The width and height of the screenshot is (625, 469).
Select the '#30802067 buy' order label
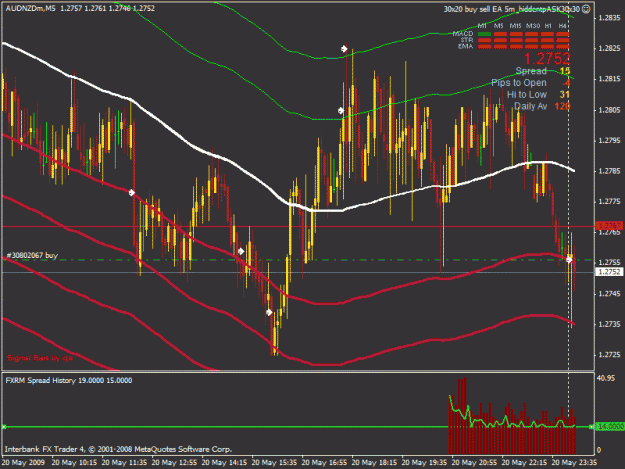[32, 255]
